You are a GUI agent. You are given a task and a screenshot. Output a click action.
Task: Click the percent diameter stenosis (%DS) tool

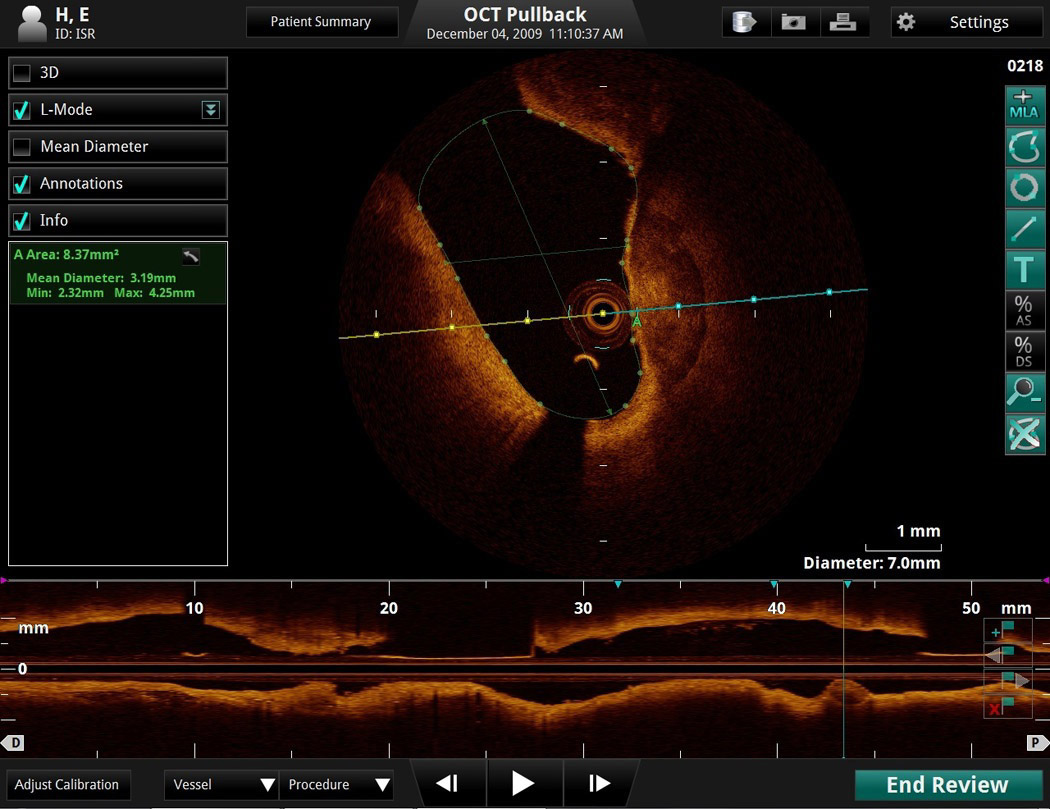(1024, 352)
